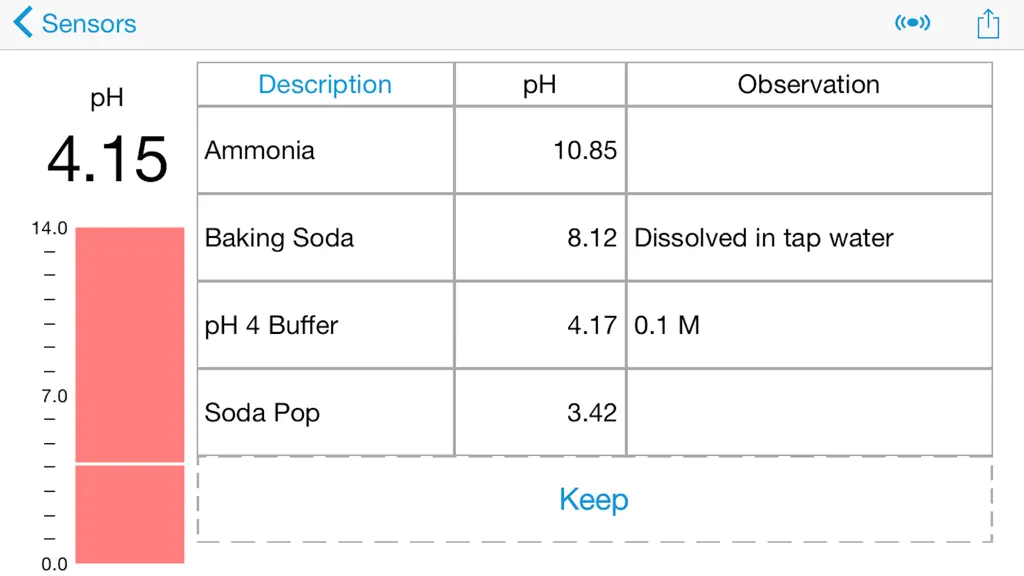Tap the back chevron arrow icon
Viewport: 1024px width, 576px height.
[23, 22]
